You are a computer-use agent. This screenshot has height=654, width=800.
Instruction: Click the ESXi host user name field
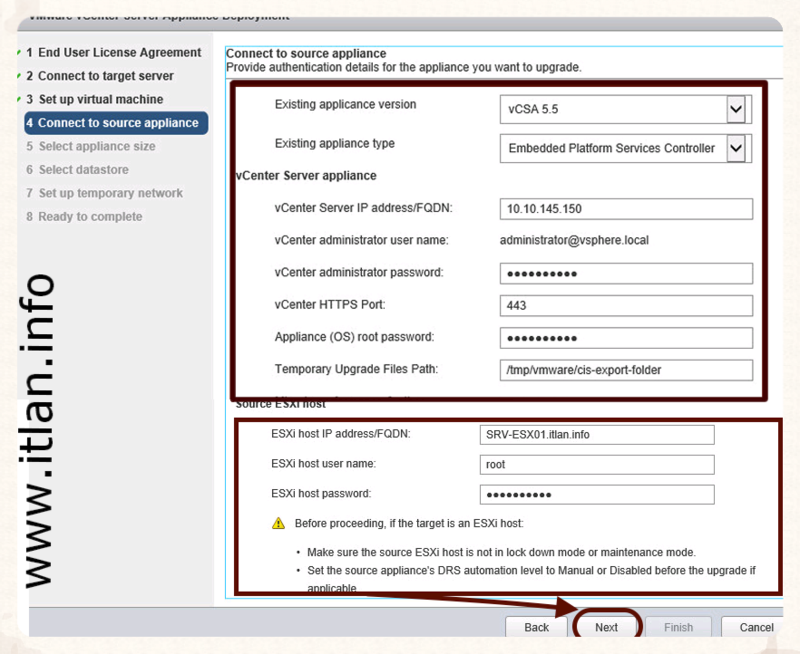tap(597, 464)
